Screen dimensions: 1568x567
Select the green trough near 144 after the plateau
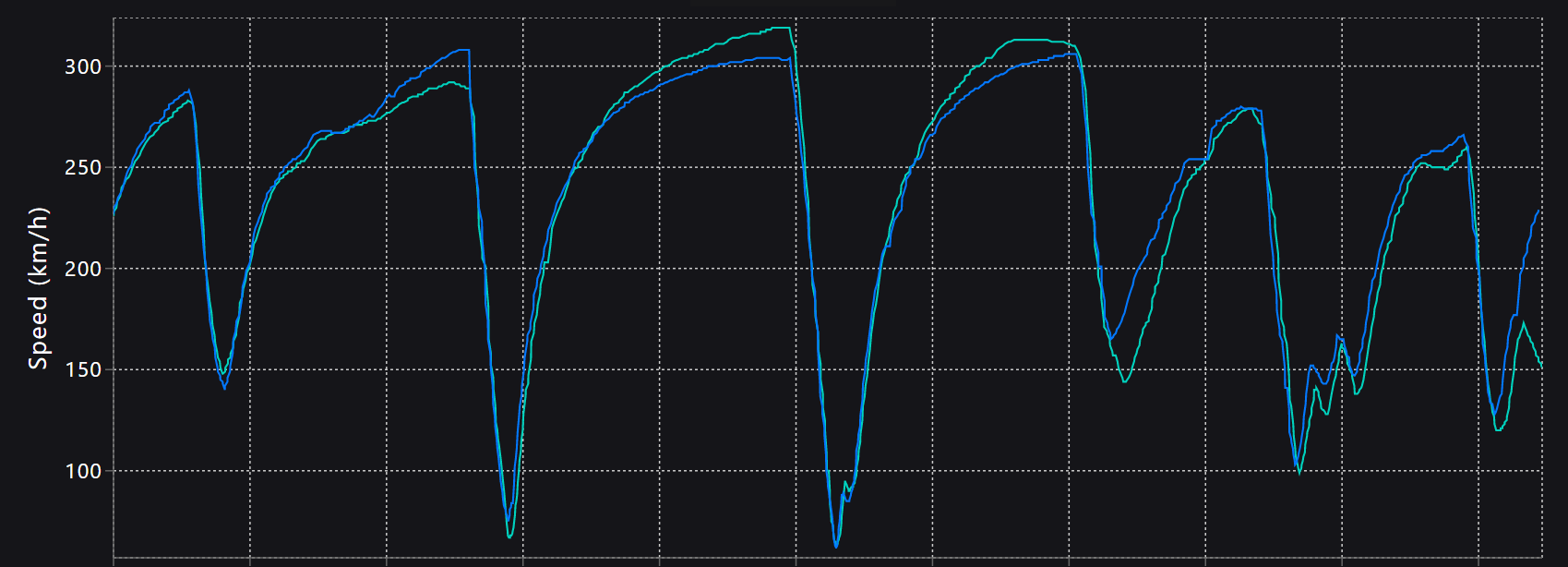click(x=1125, y=381)
